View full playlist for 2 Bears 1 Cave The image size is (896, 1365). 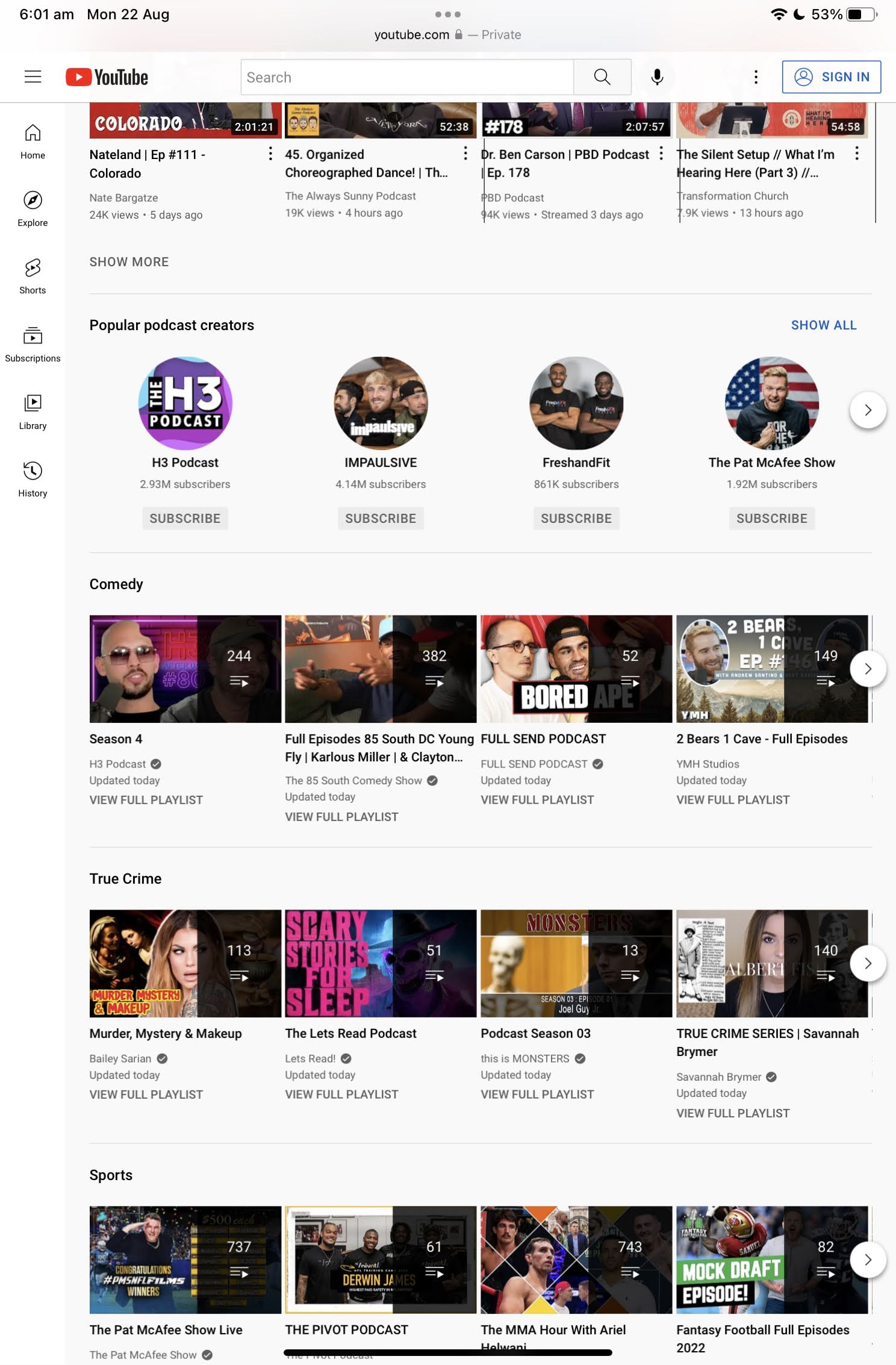click(x=733, y=800)
